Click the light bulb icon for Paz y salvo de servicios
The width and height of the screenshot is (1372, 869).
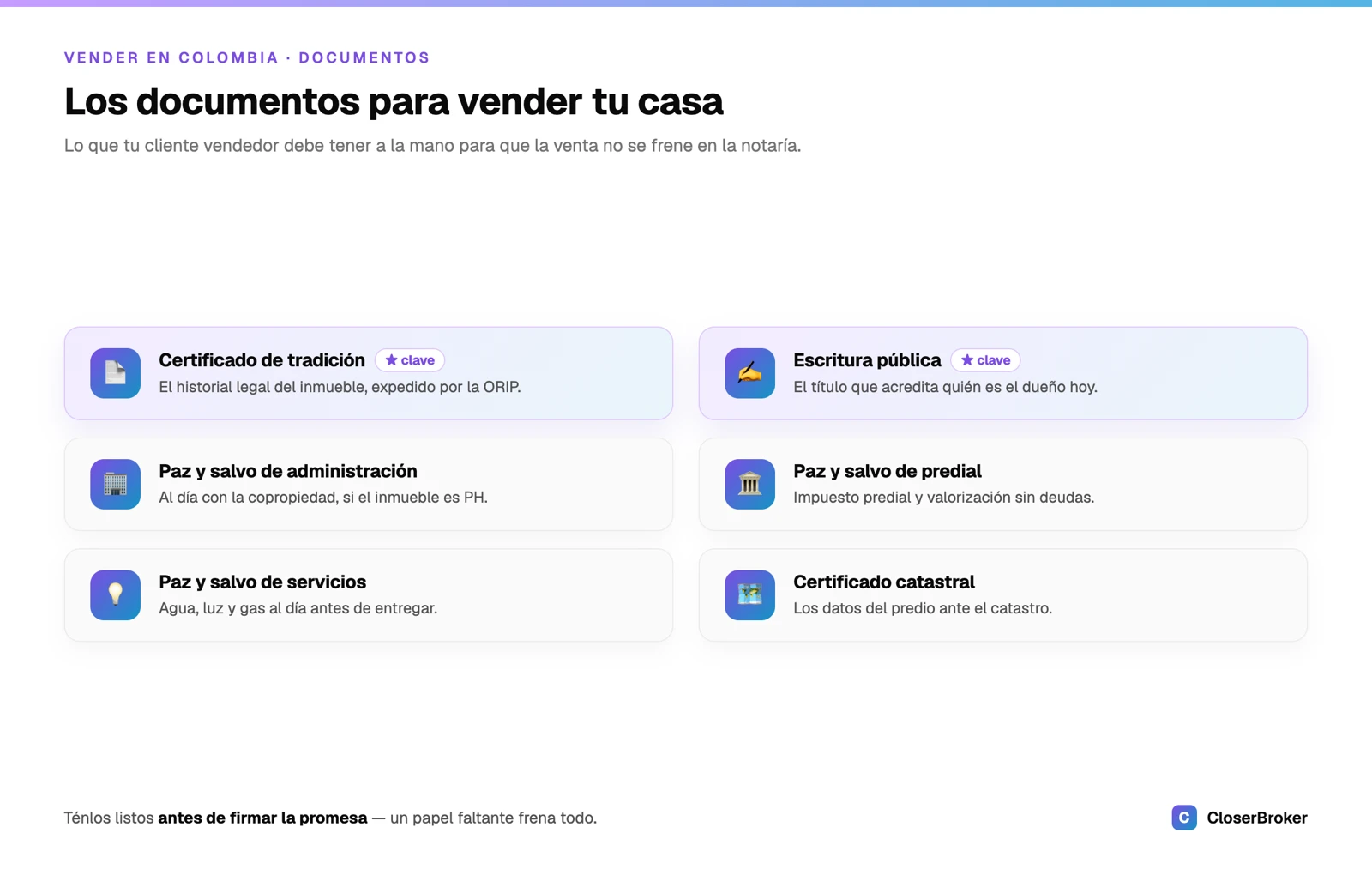coord(115,594)
